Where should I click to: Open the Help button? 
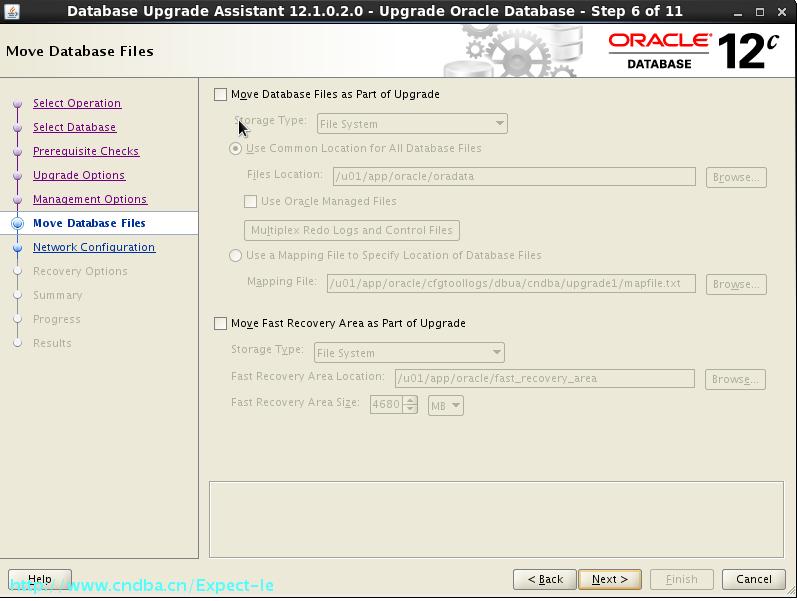(x=40, y=579)
